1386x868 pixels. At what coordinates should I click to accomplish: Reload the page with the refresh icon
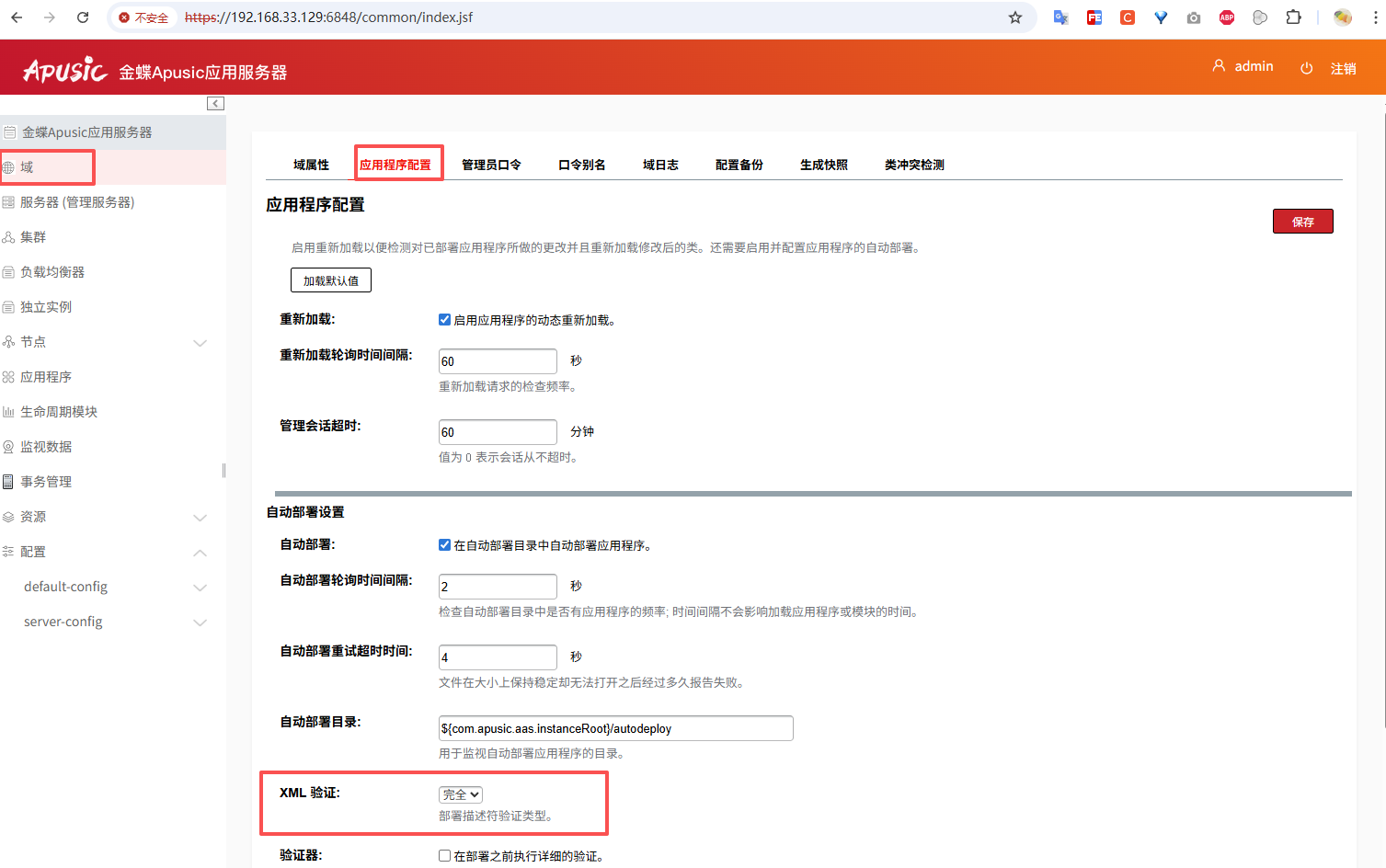pyautogui.click(x=83, y=17)
